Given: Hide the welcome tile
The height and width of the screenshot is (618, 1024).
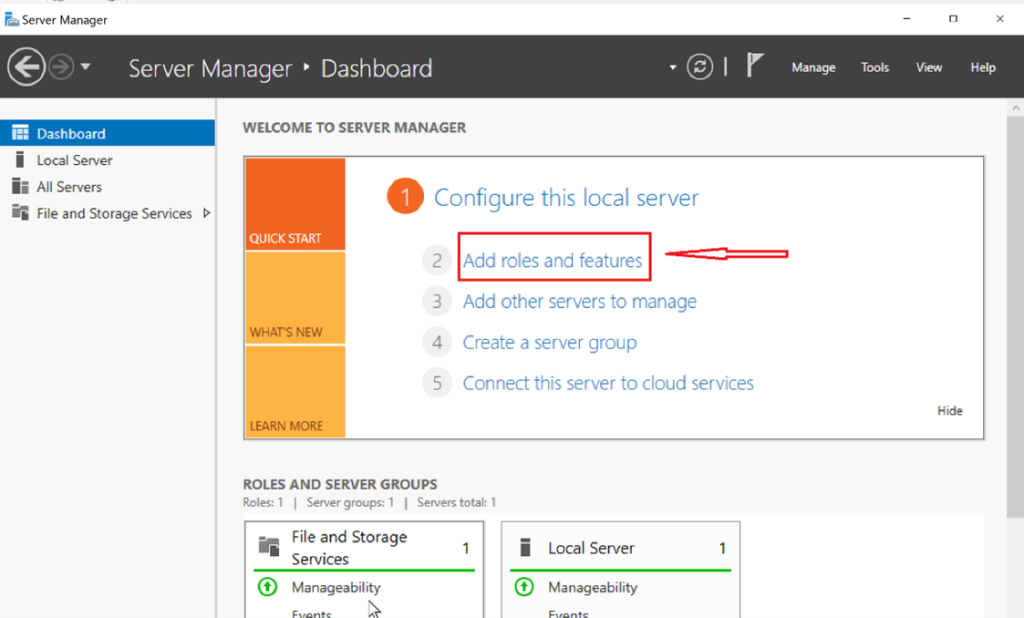Looking at the screenshot, I should 950,411.
